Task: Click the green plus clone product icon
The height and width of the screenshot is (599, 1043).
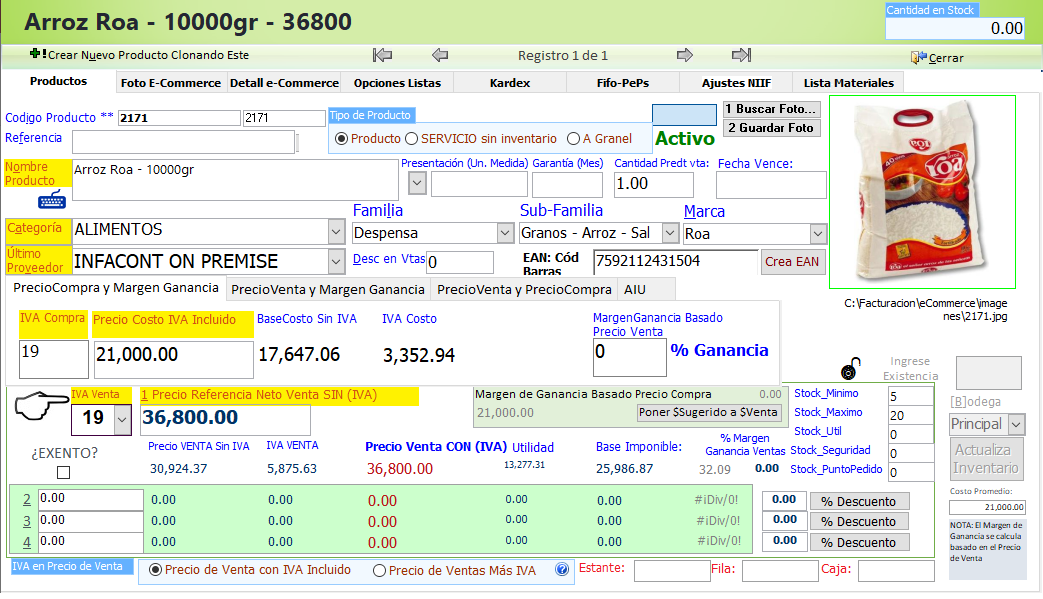Action: (35, 53)
